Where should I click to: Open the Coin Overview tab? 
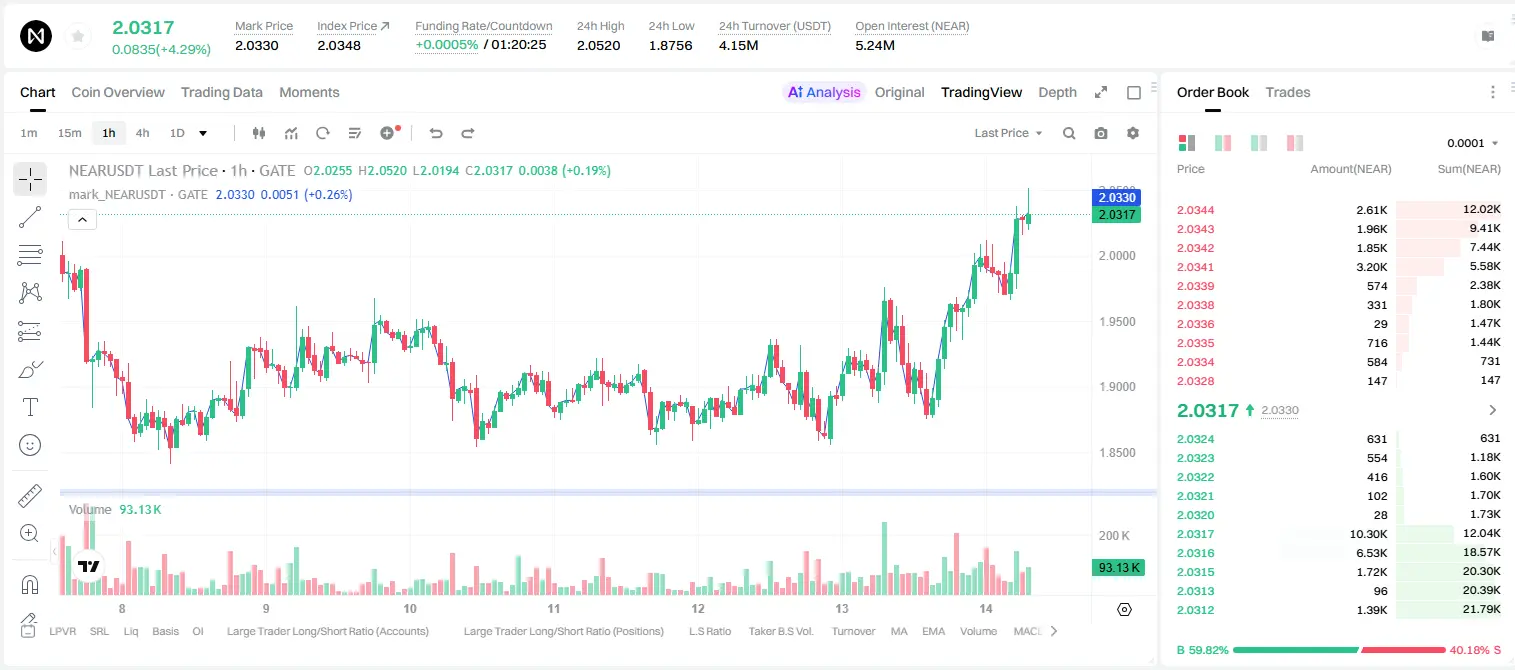point(118,92)
